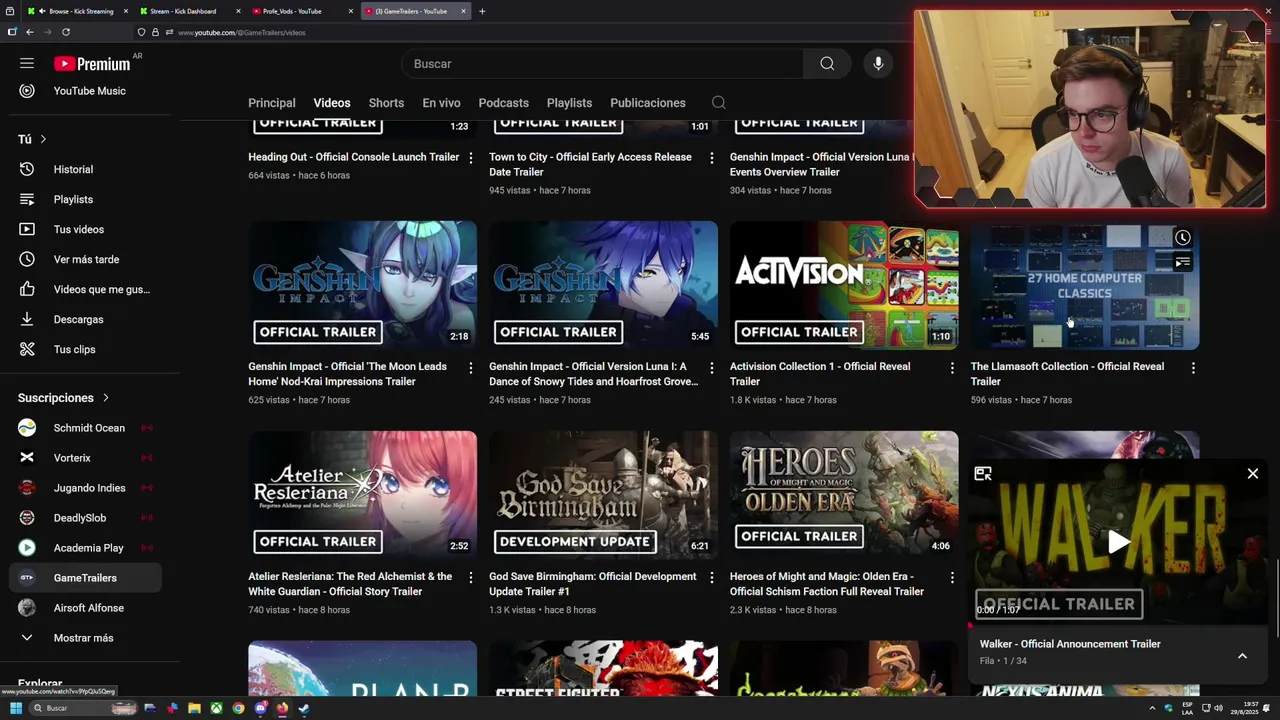Click the YouTube Premium logo

(92, 64)
